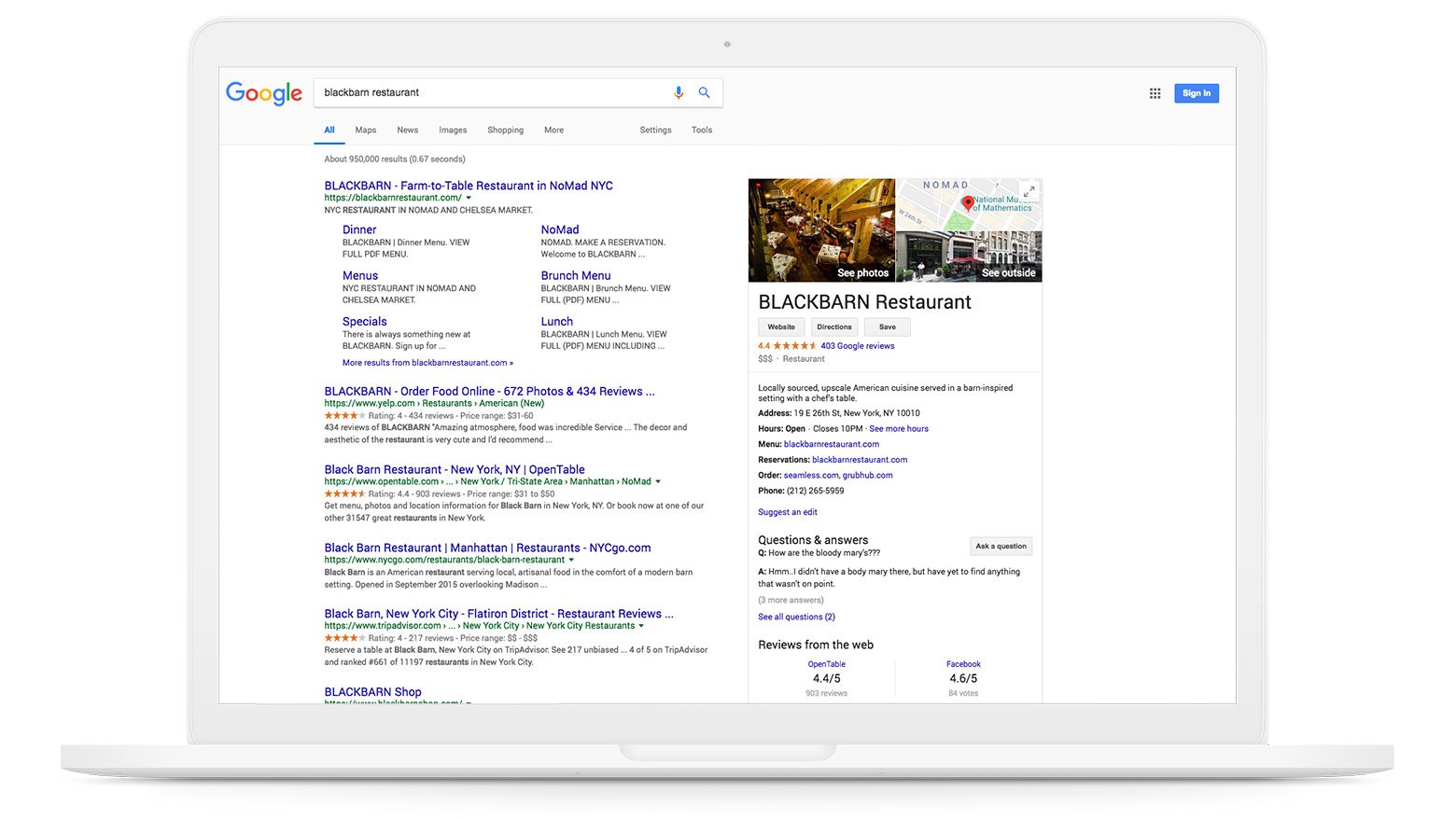This screenshot has height=819, width=1456.
Task: Click the Ask a question button
Action: (x=1001, y=547)
